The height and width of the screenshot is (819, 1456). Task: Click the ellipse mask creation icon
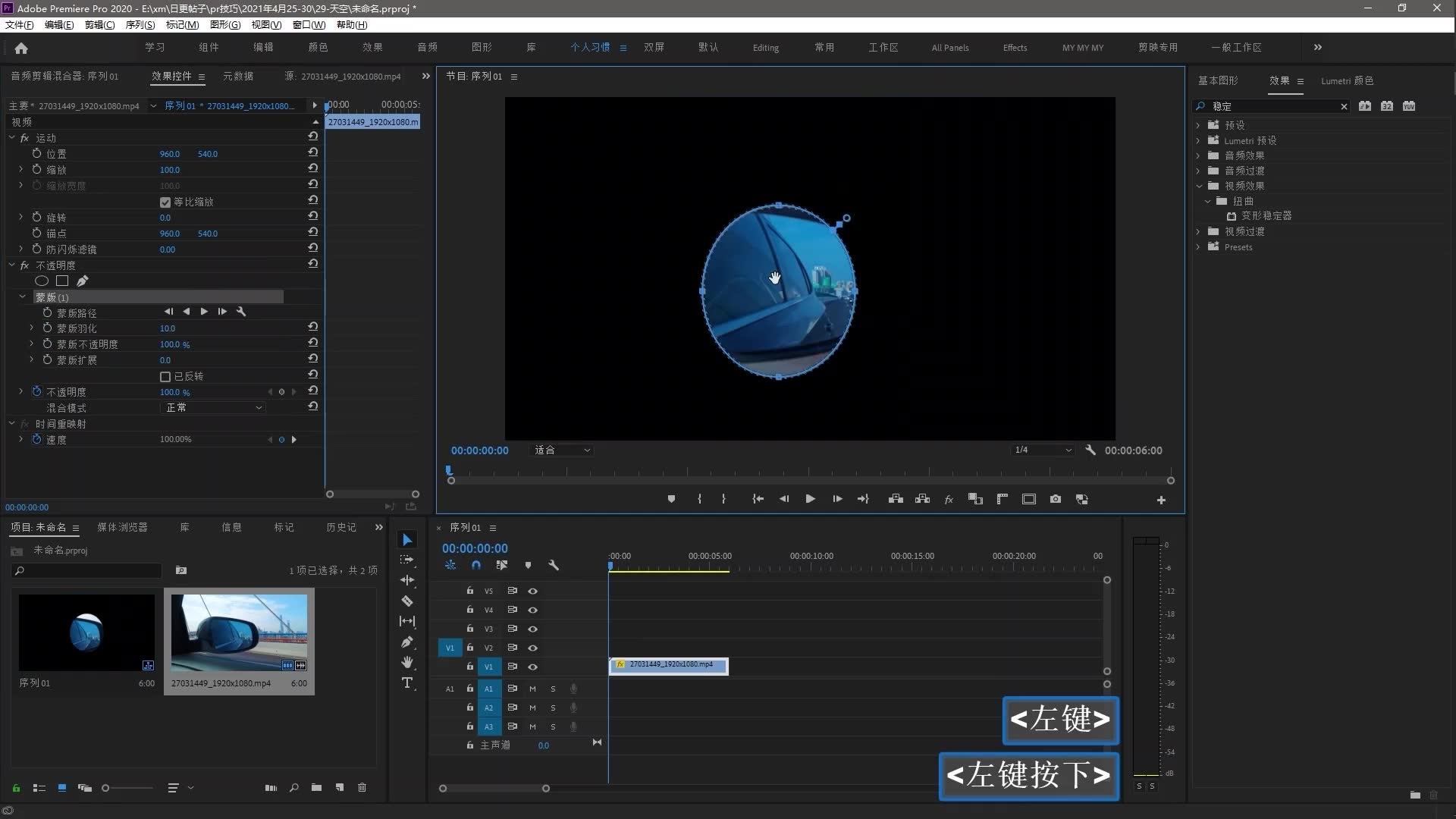coord(42,281)
